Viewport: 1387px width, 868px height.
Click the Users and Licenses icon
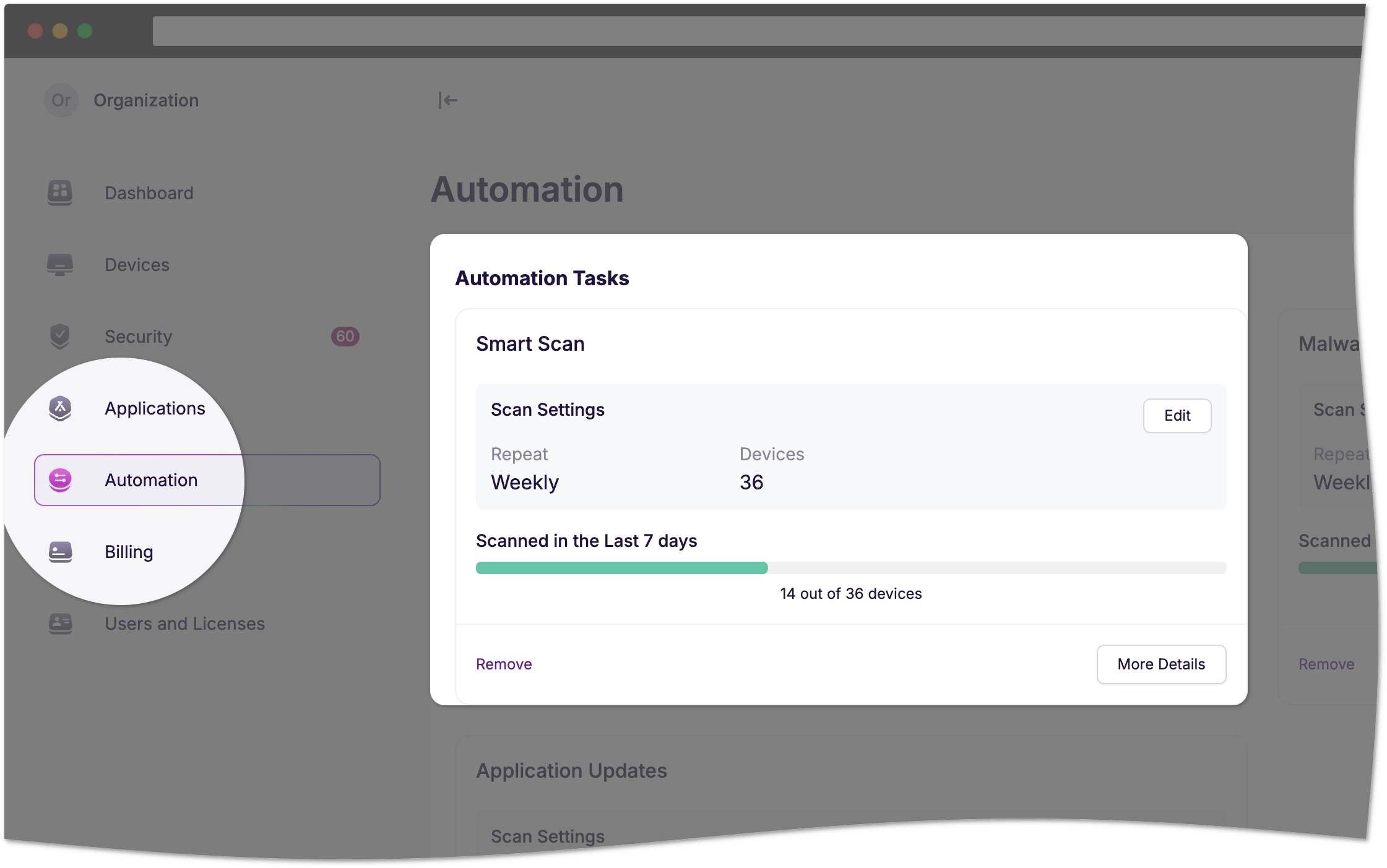coord(60,624)
